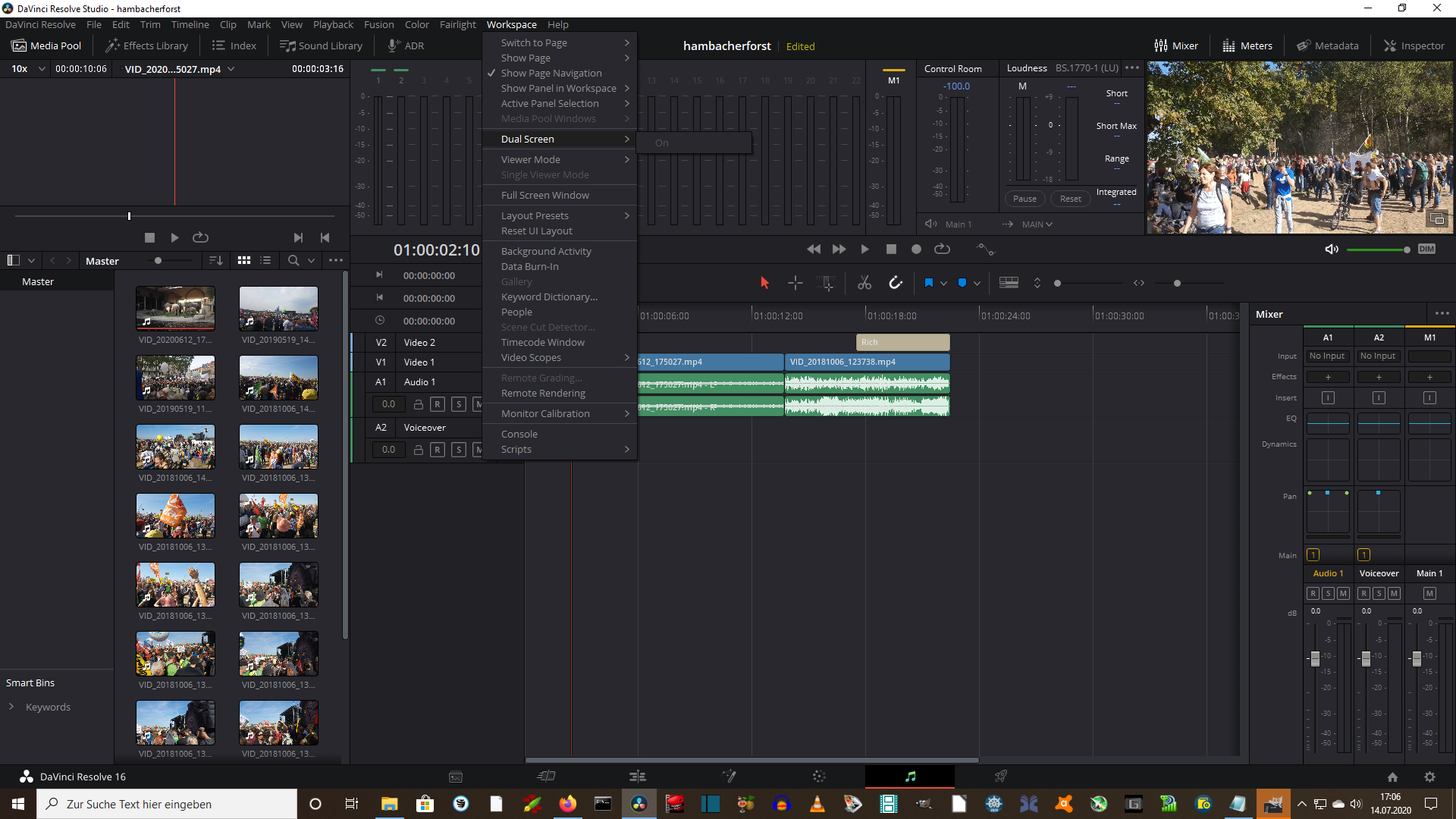Select the razor scissors tool

pos(864,283)
